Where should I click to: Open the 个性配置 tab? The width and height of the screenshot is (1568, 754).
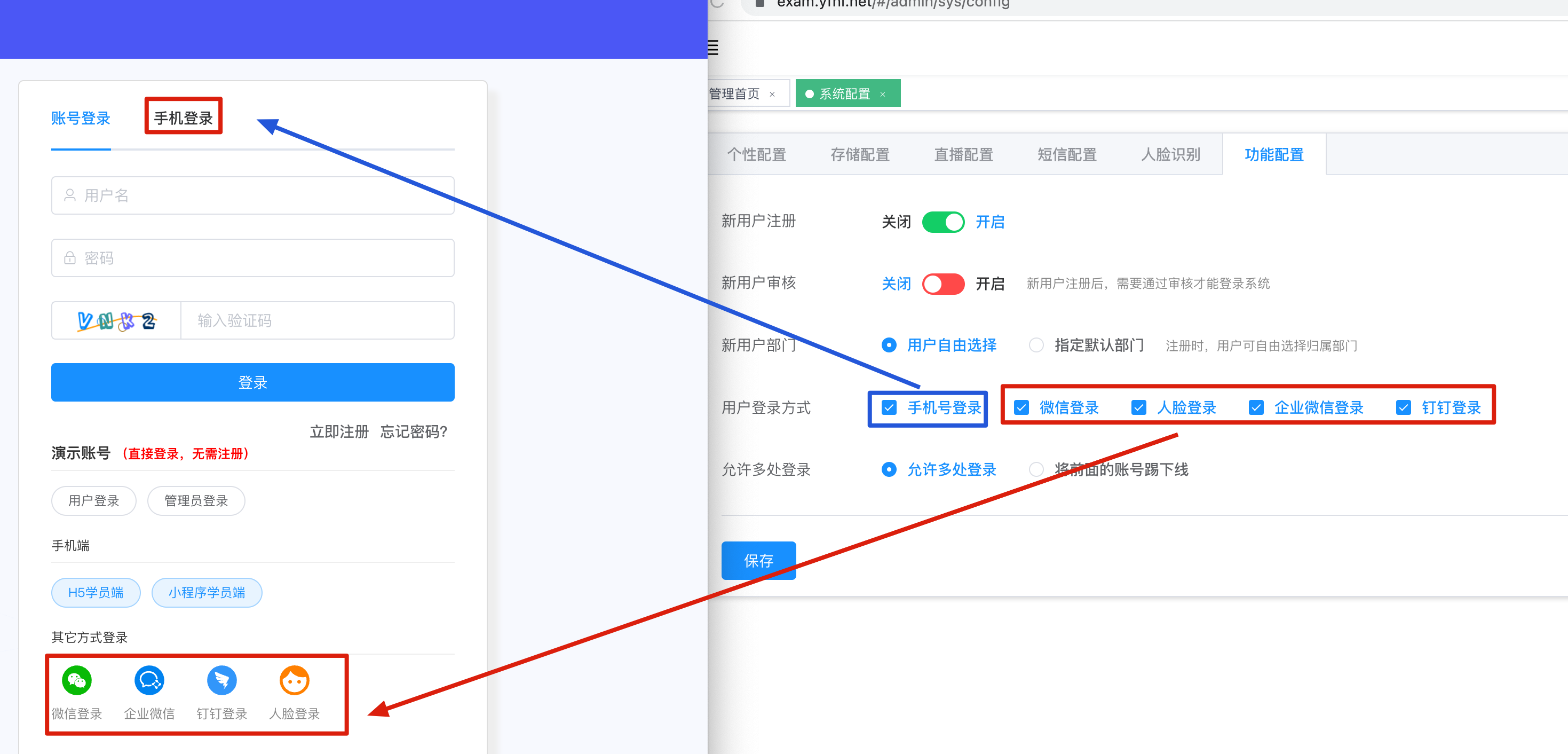(757, 155)
